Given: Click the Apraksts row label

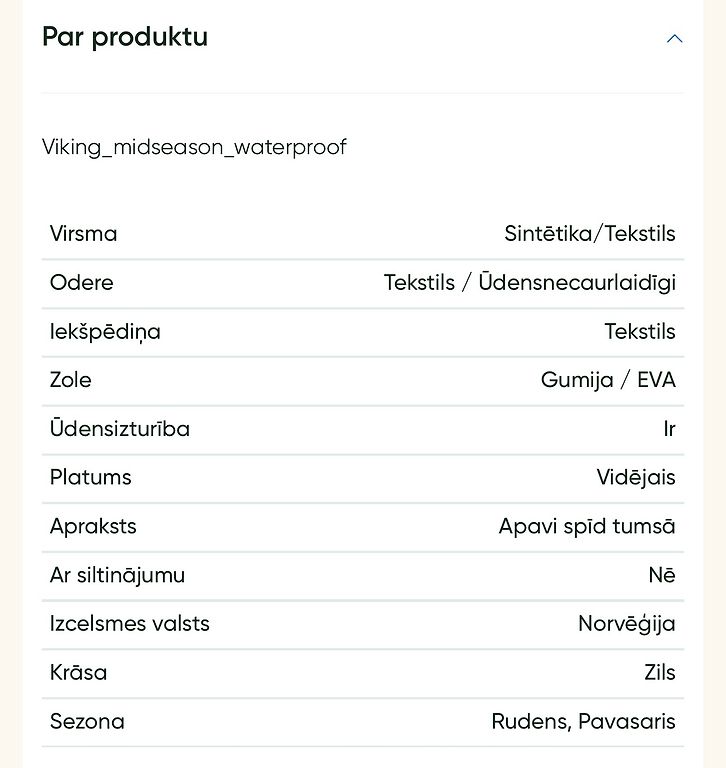Looking at the screenshot, I should (x=93, y=526).
